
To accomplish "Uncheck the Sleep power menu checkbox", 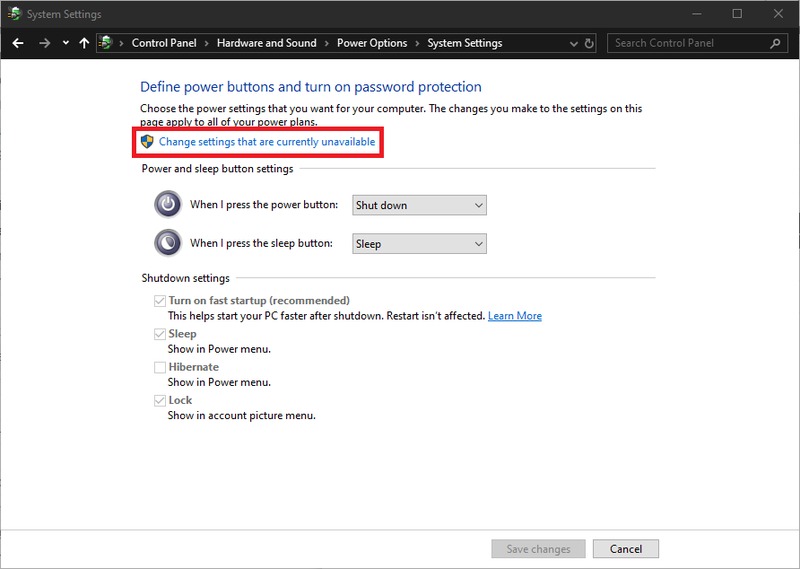I will click(160, 334).
